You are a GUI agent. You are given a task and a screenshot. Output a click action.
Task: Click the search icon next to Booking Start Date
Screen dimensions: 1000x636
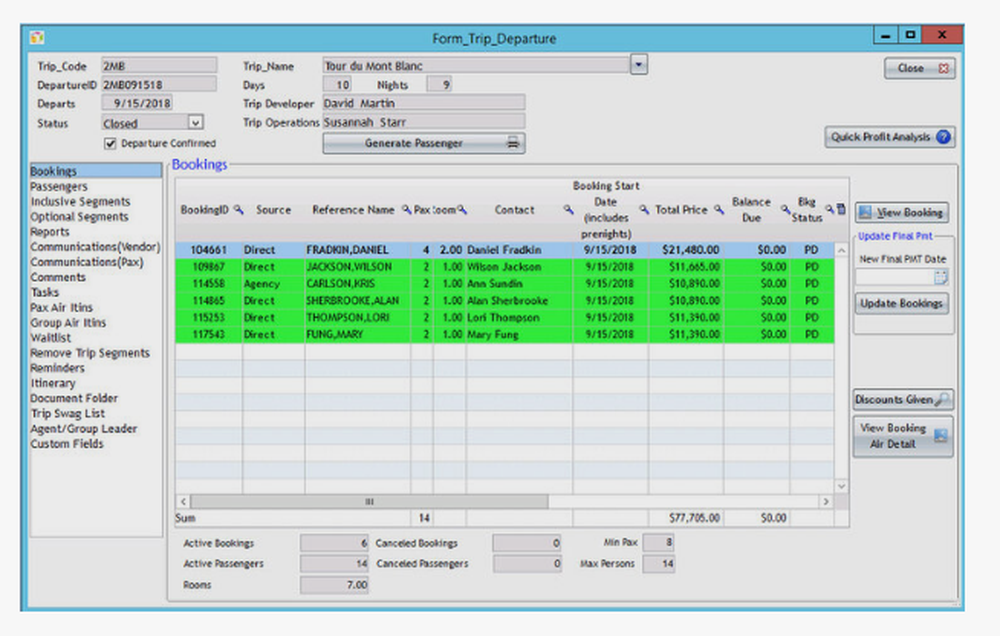coord(644,209)
